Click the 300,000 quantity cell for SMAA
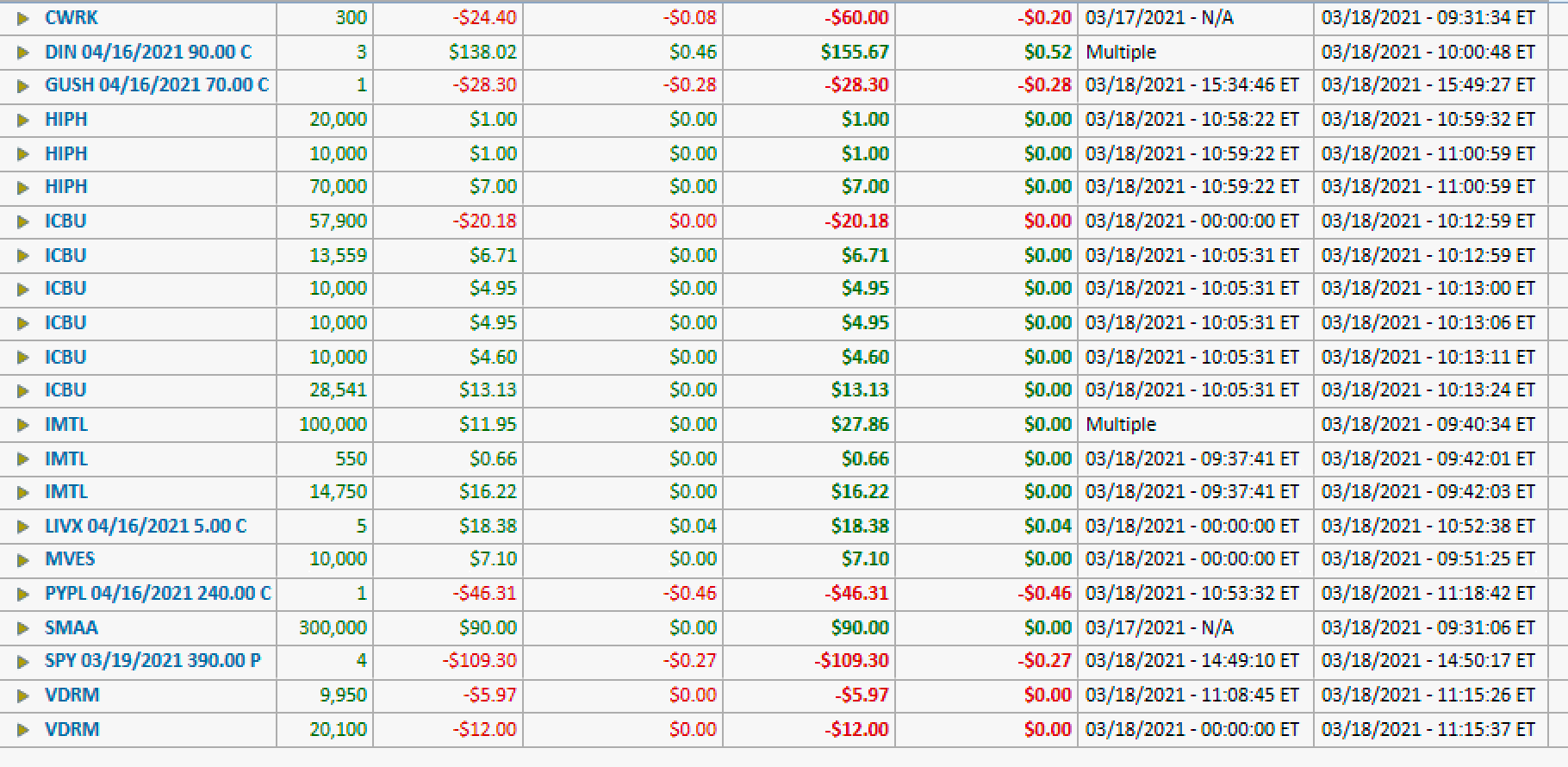The image size is (1568, 767). (x=333, y=627)
